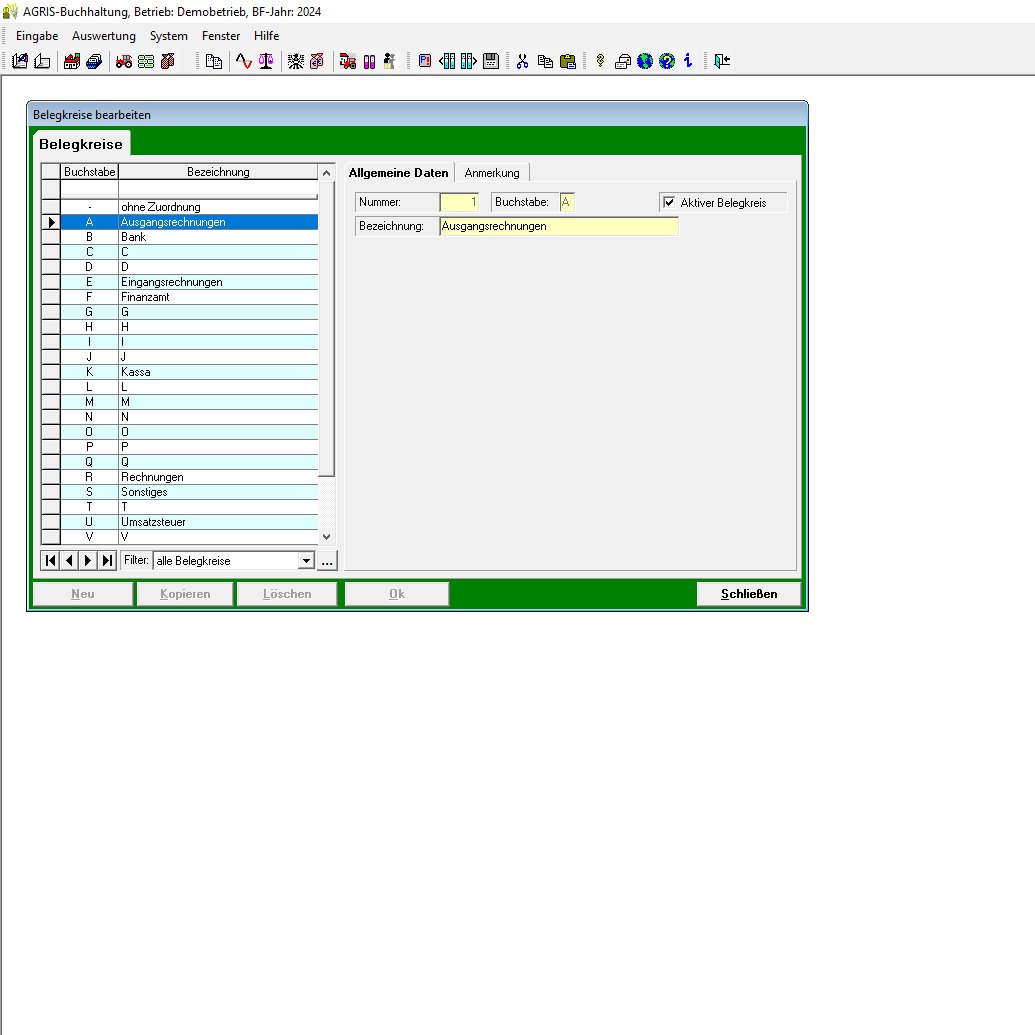
Task: Click the '...' button beside the filter
Action: (327, 561)
